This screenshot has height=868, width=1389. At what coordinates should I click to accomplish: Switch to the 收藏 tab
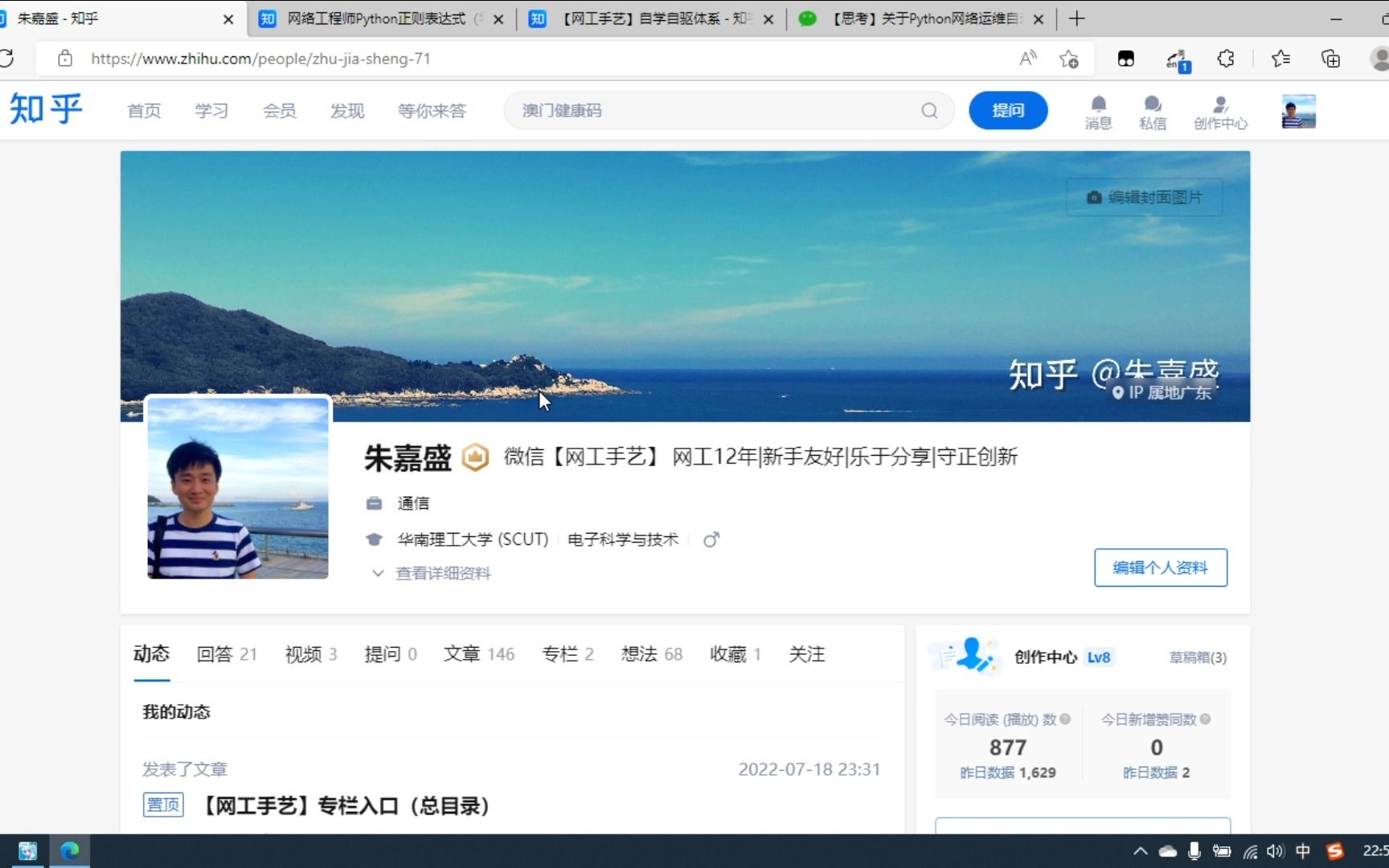(727, 654)
